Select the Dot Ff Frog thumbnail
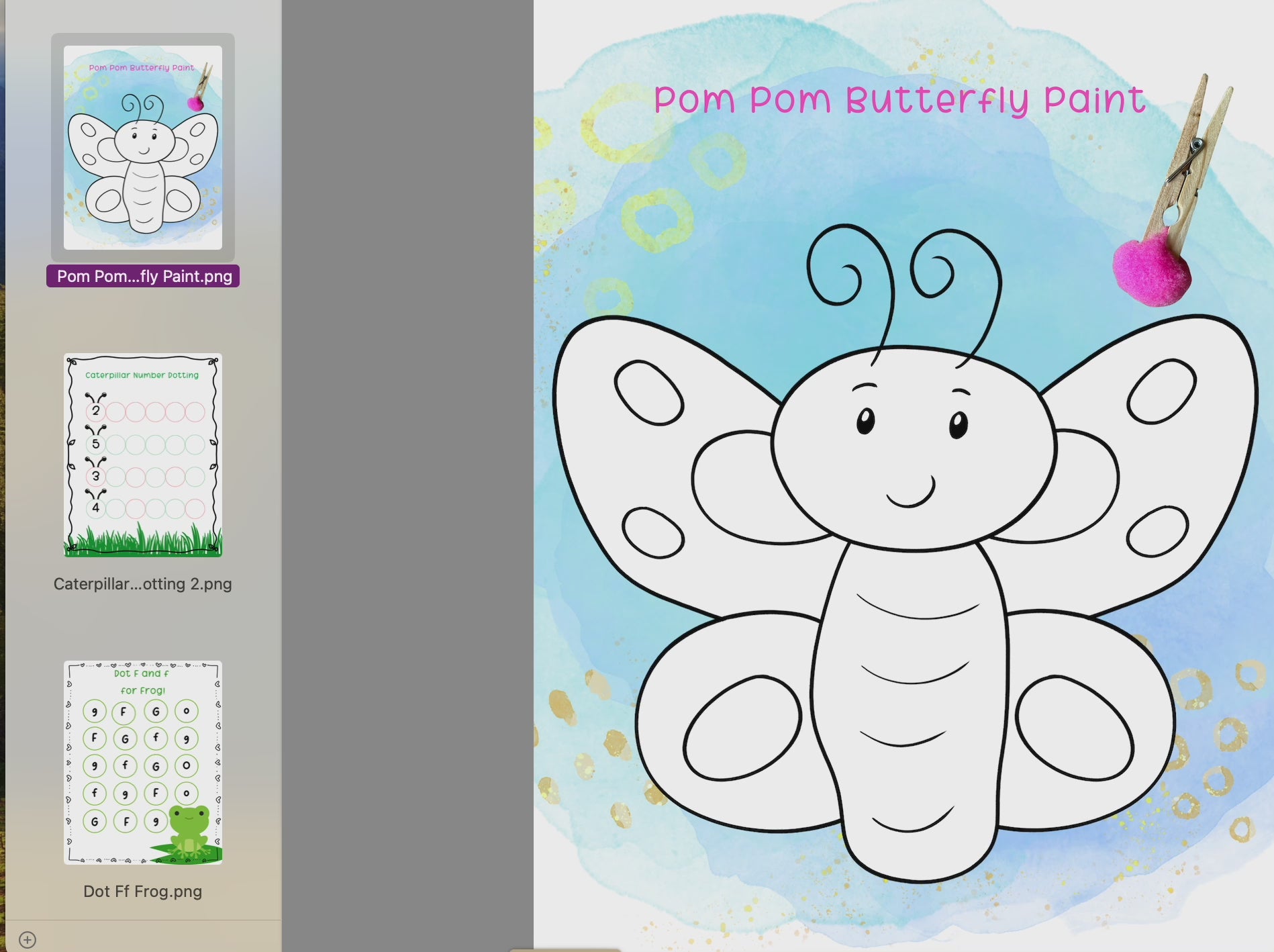The height and width of the screenshot is (952, 1274). click(143, 762)
